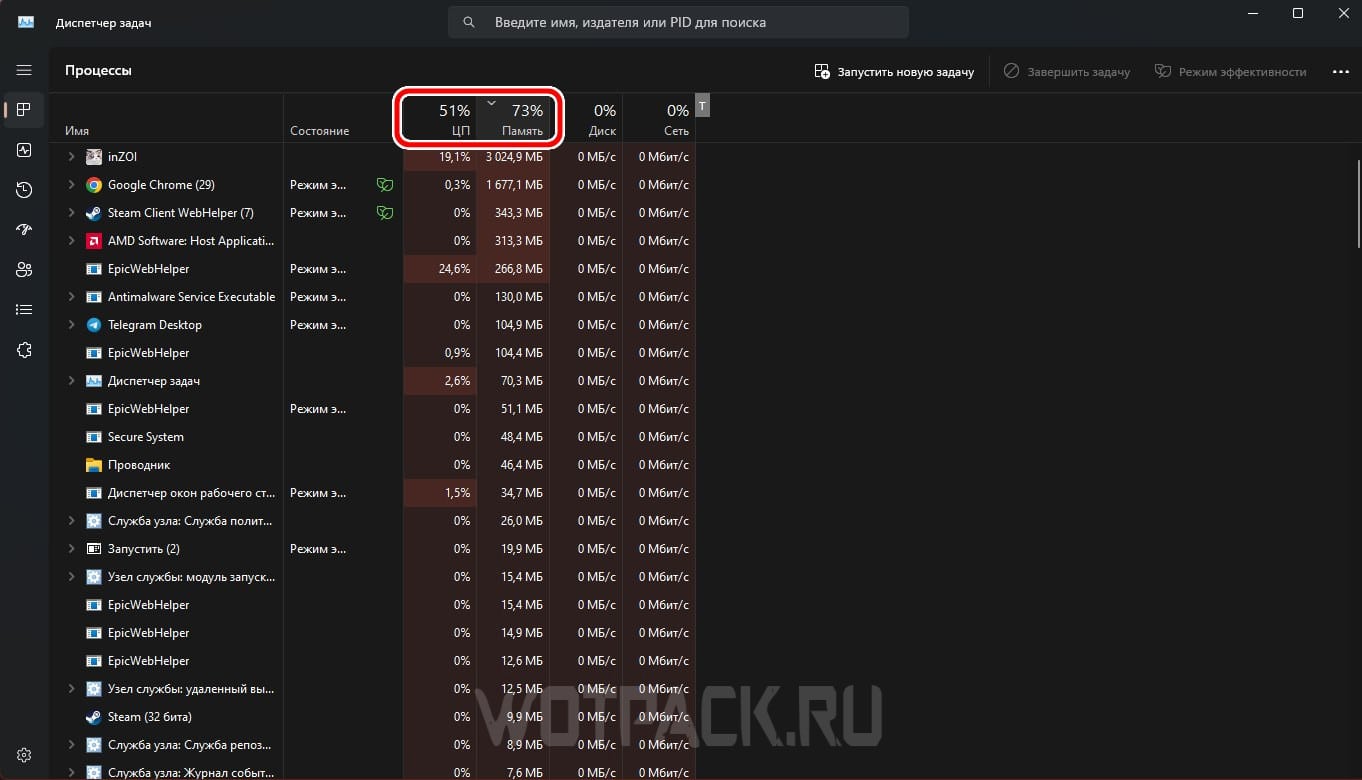Open the three-dots more options menu
The height and width of the screenshot is (780, 1362).
point(1341,72)
